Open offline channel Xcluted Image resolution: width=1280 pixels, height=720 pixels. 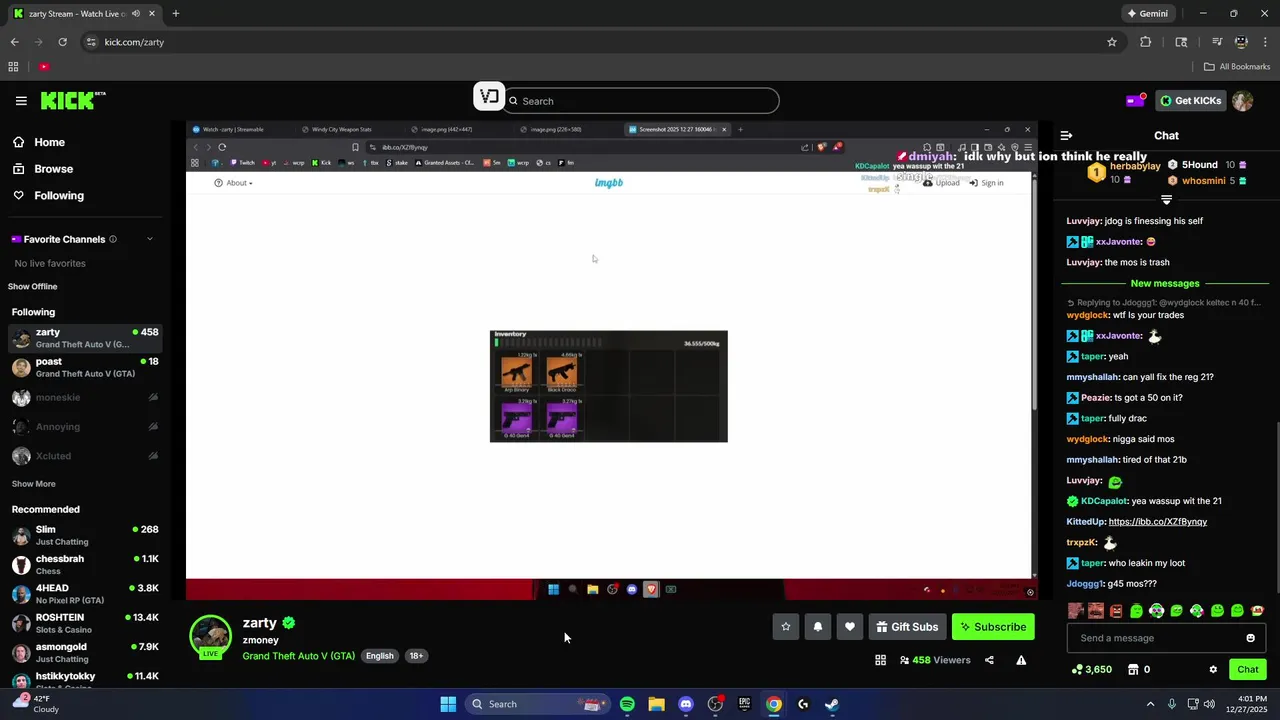click(x=84, y=456)
